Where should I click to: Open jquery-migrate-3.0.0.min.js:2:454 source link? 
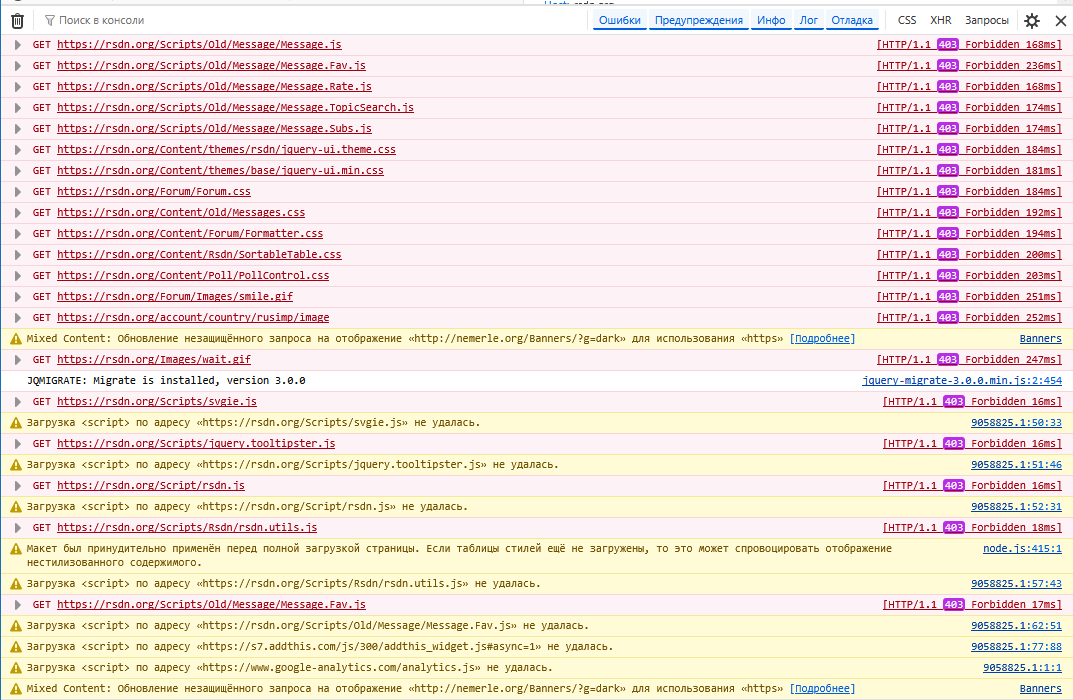(x=961, y=381)
